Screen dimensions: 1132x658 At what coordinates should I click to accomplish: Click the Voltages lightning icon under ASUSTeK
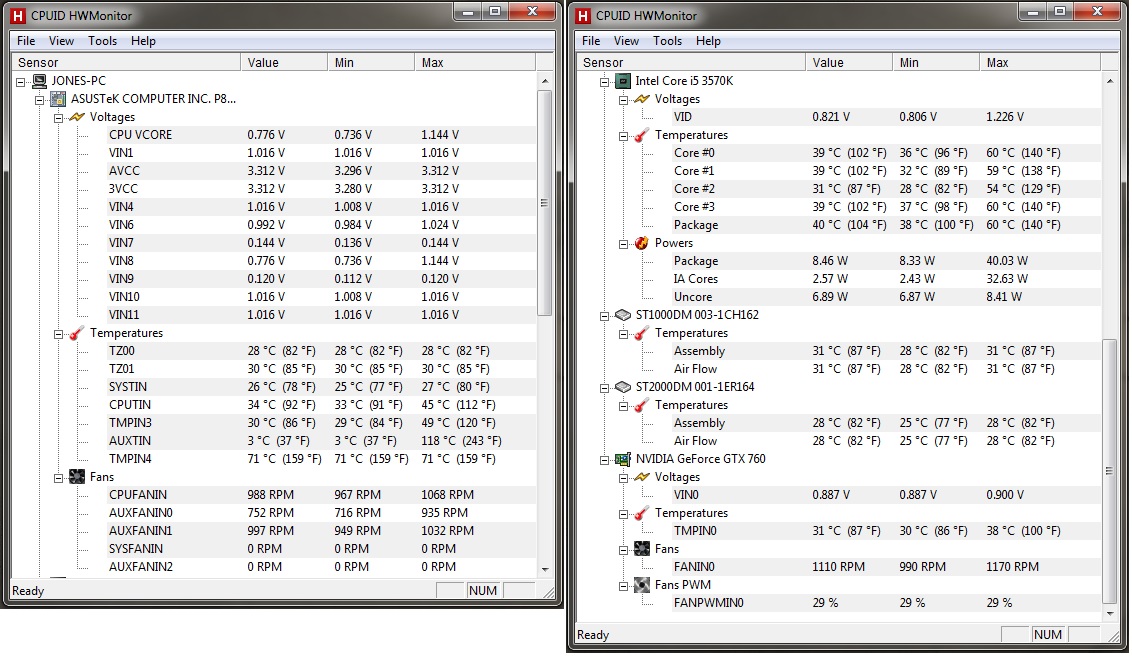click(x=77, y=117)
